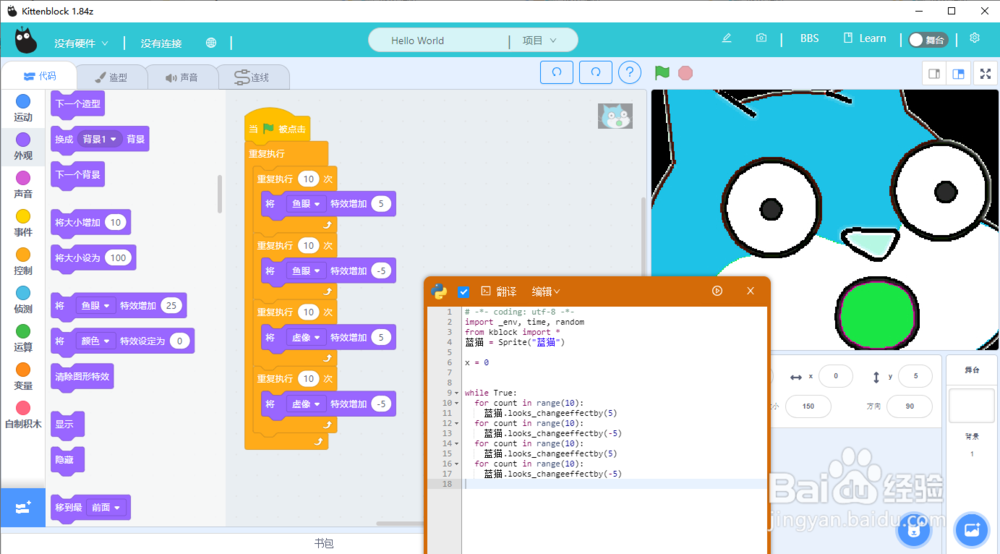Viewport: 1000px width, 554px height.
Task: Uncheck the Python panel checkbox
Action: (464, 291)
